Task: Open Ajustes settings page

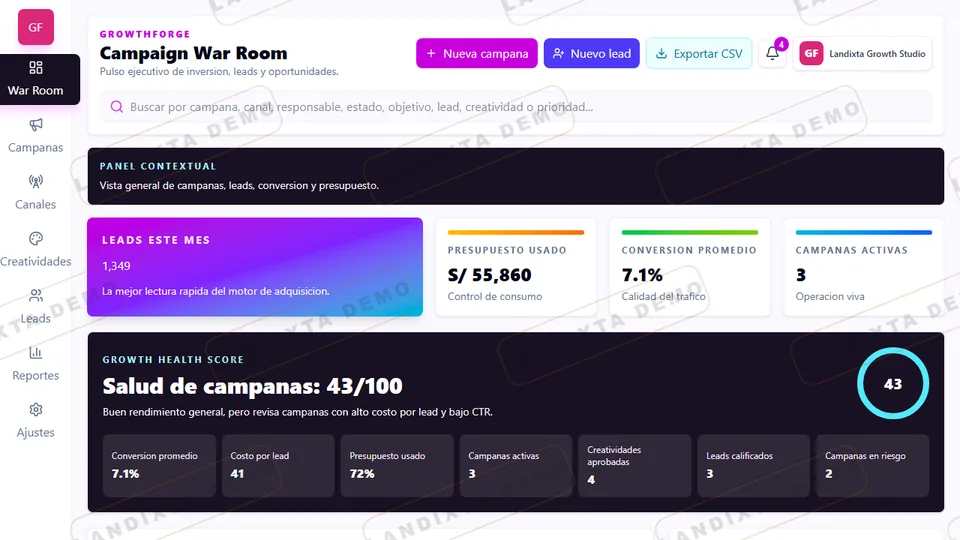Action: tap(36, 421)
